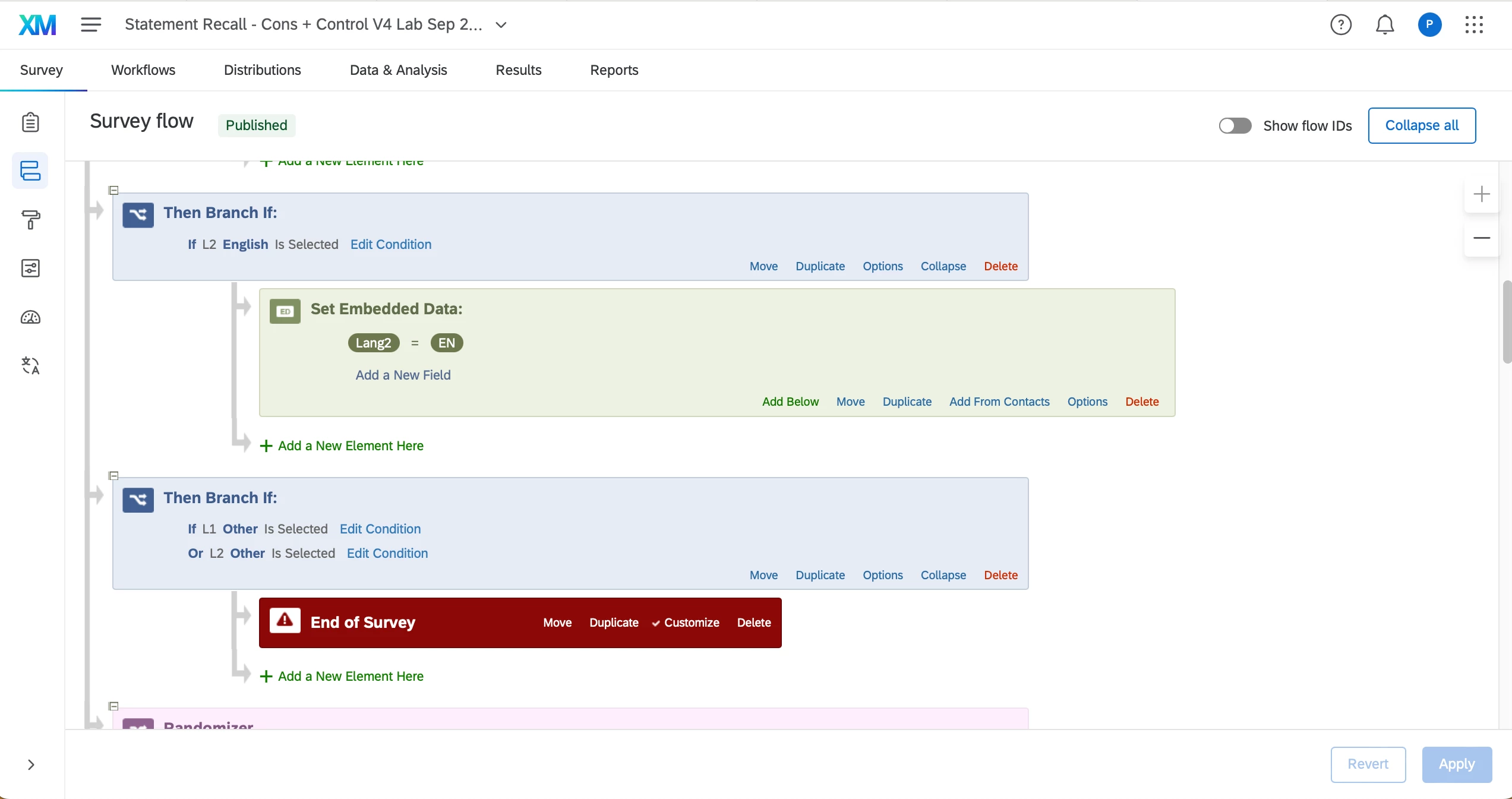This screenshot has height=799, width=1512.
Task: Click the vertical scrollbar thumb
Action: click(x=1507, y=322)
